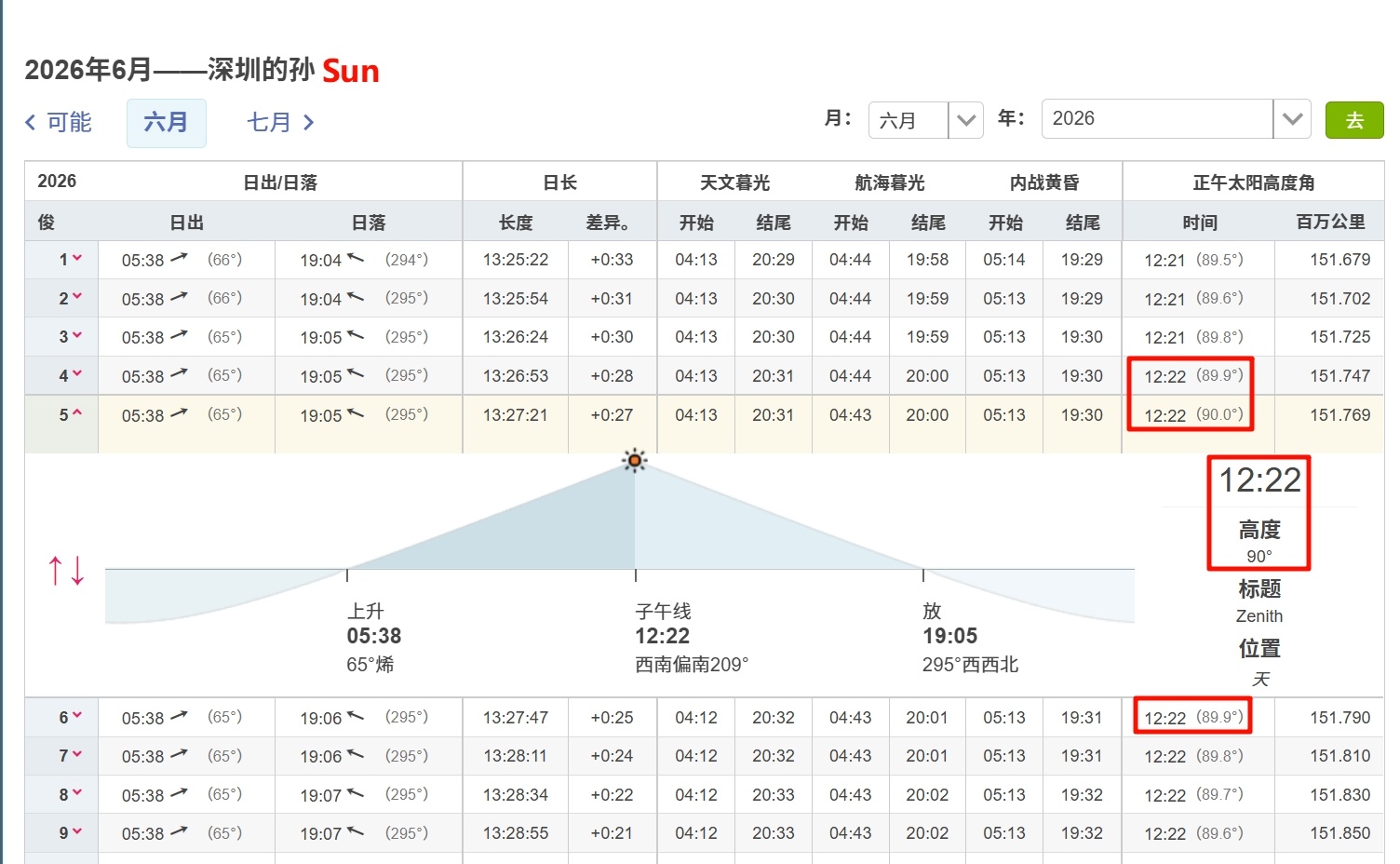Open the 月 month dropdown
This screenshot has width=1400, height=864.
[x=925, y=120]
